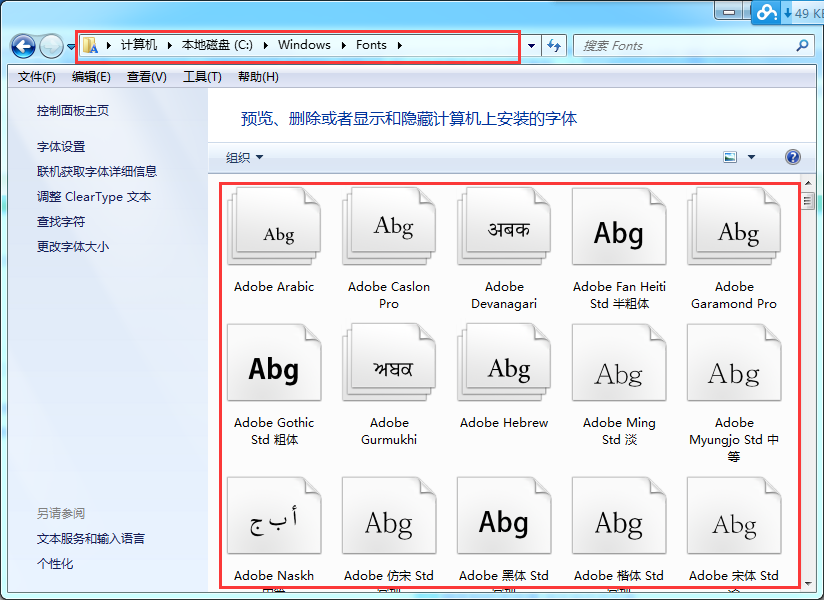Open view options dropdown arrow
Screen dimensions: 824x600
click(751, 157)
